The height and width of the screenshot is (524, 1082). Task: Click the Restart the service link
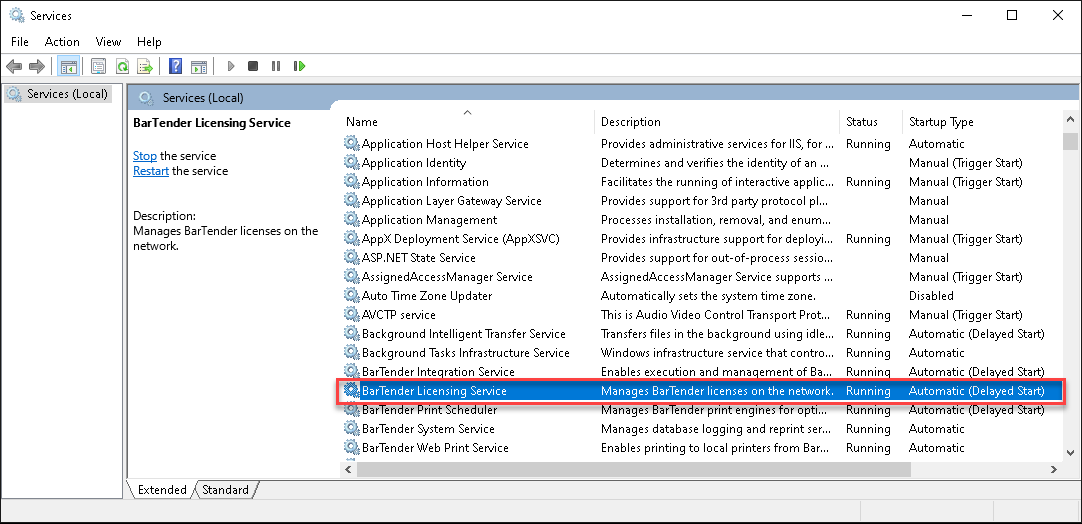point(151,171)
